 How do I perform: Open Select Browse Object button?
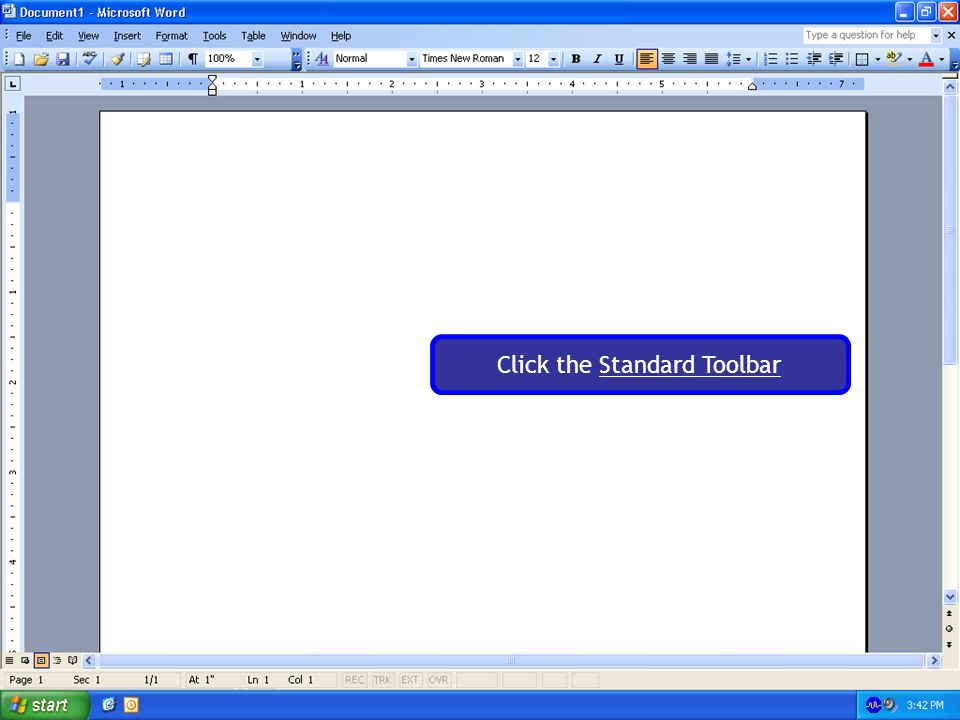(x=950, y=629)
